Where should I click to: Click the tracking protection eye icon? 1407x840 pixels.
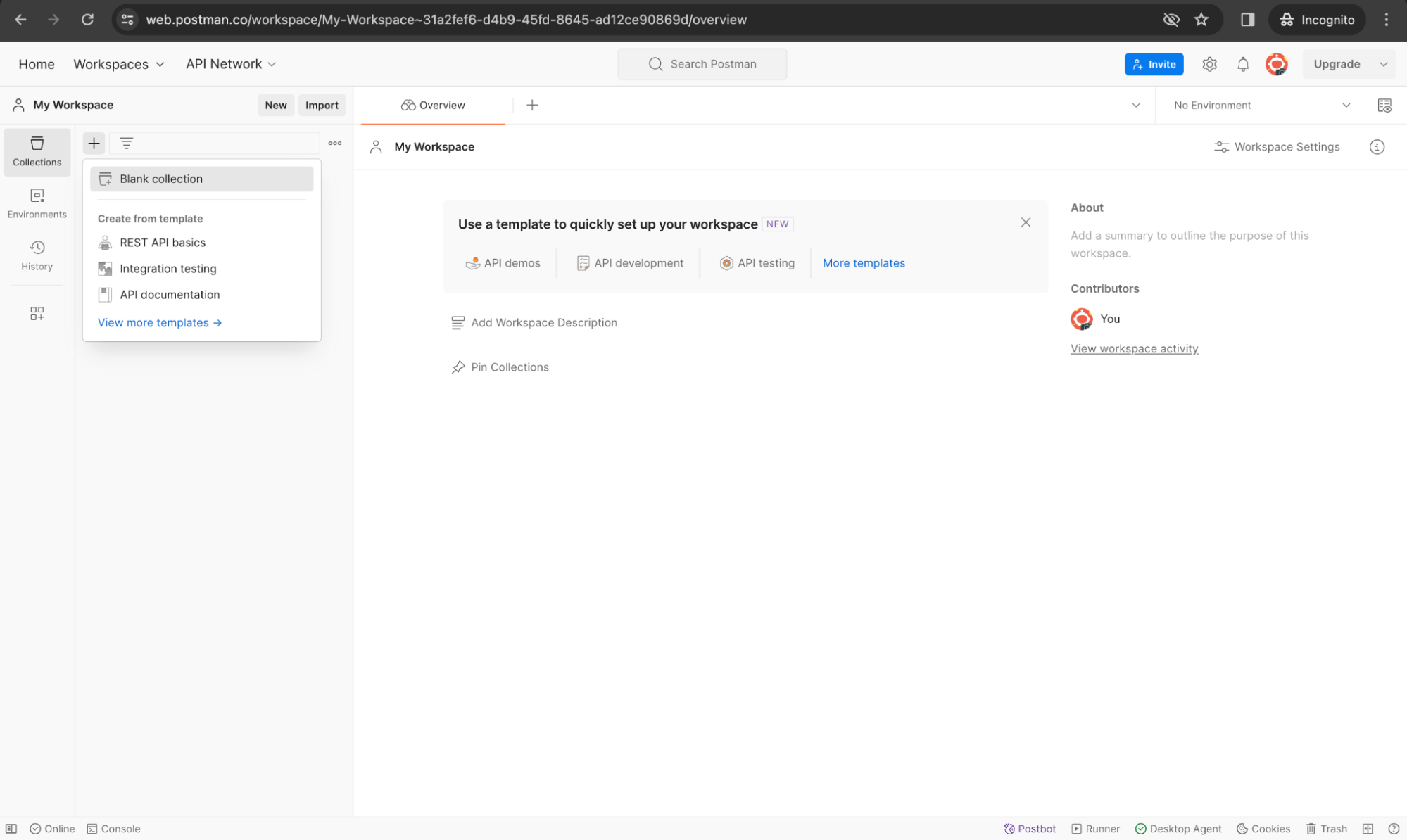pos(1171,20)
